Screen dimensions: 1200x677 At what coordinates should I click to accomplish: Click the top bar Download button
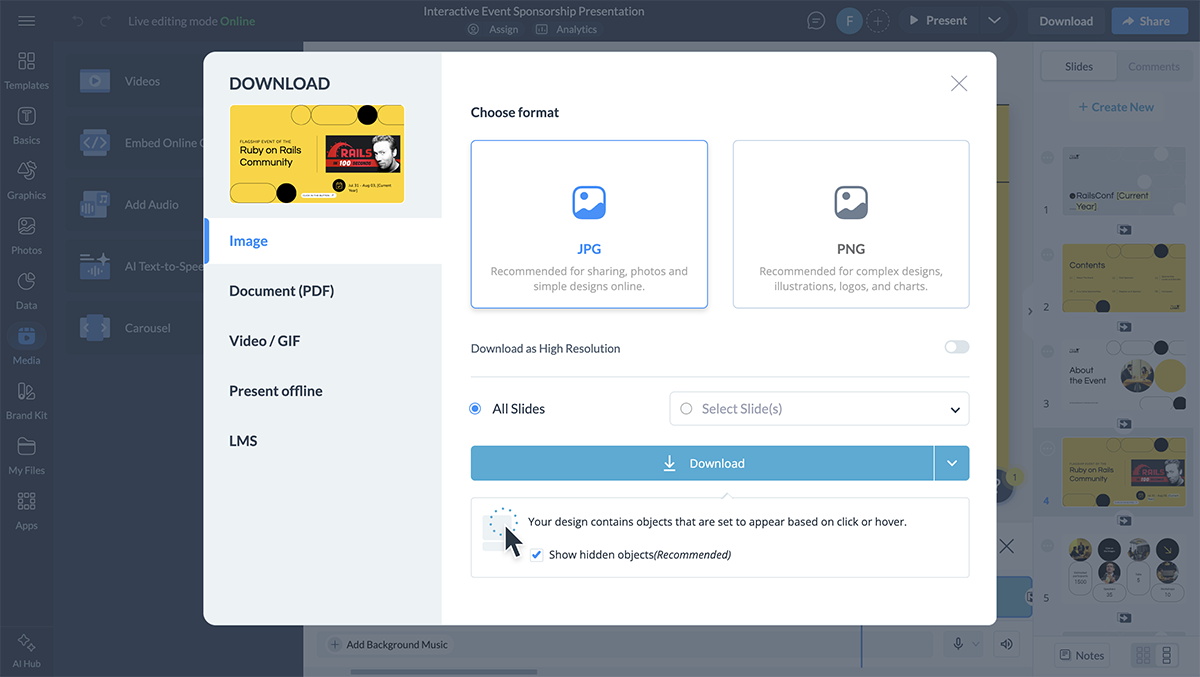[x=1066, y=21]
